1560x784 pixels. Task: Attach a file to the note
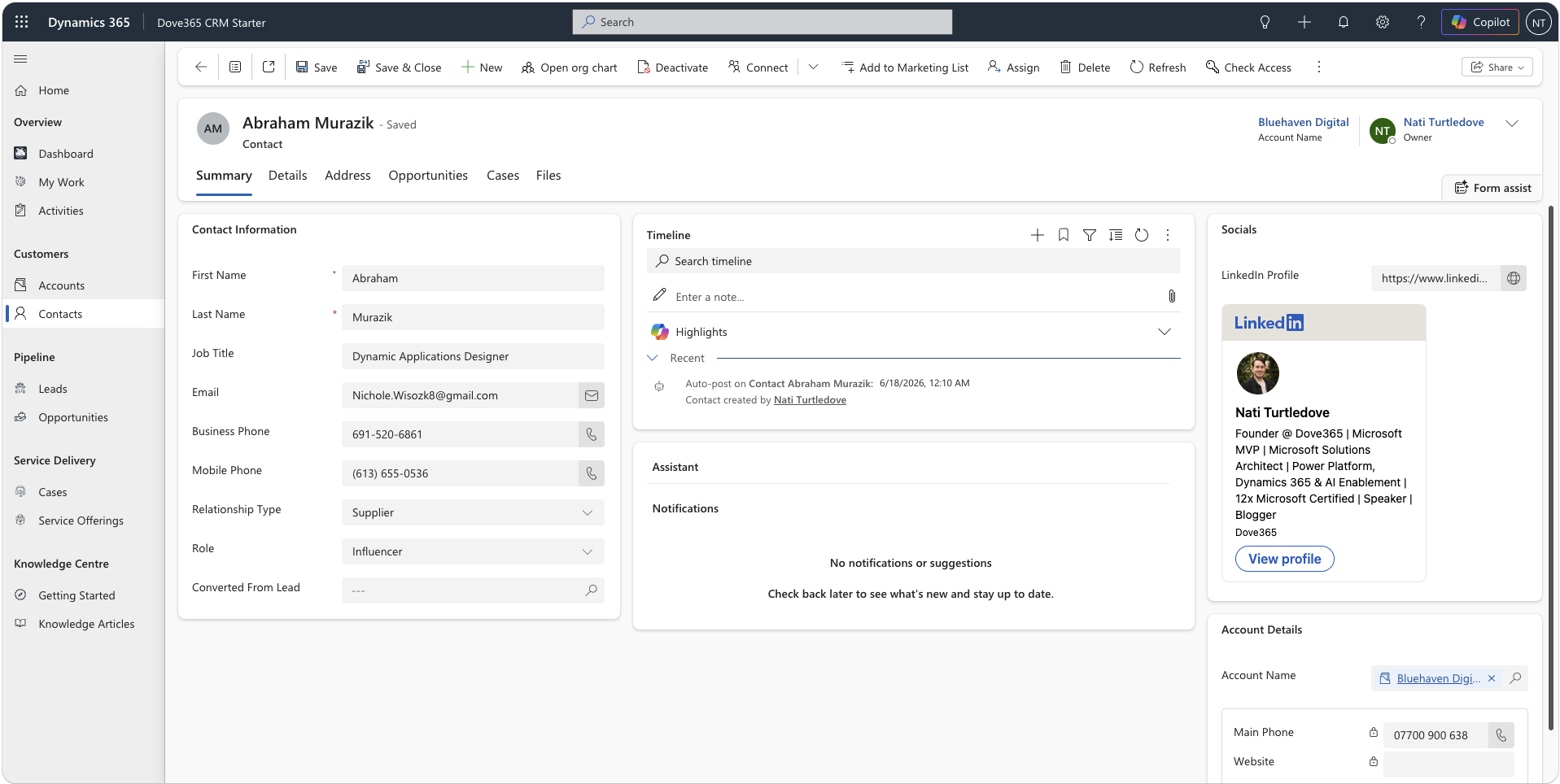click(x=1172, y=296)
